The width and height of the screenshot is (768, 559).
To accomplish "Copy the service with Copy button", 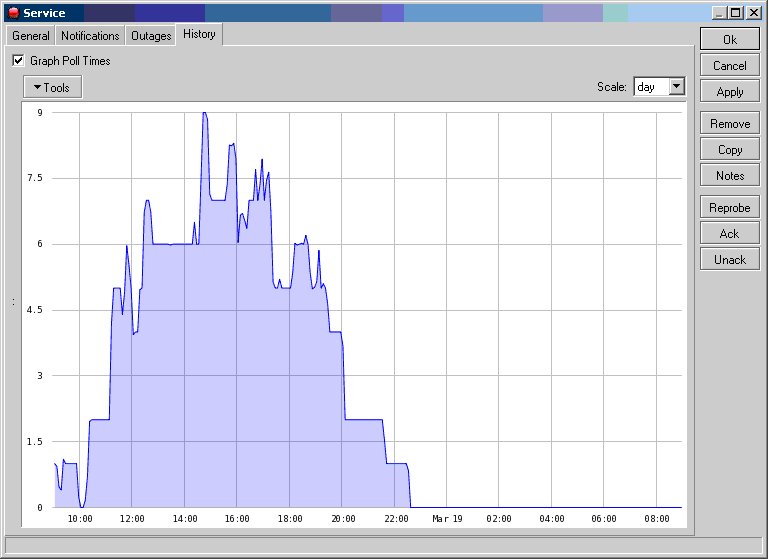I will pyautogui.click(x=730, y=149).
